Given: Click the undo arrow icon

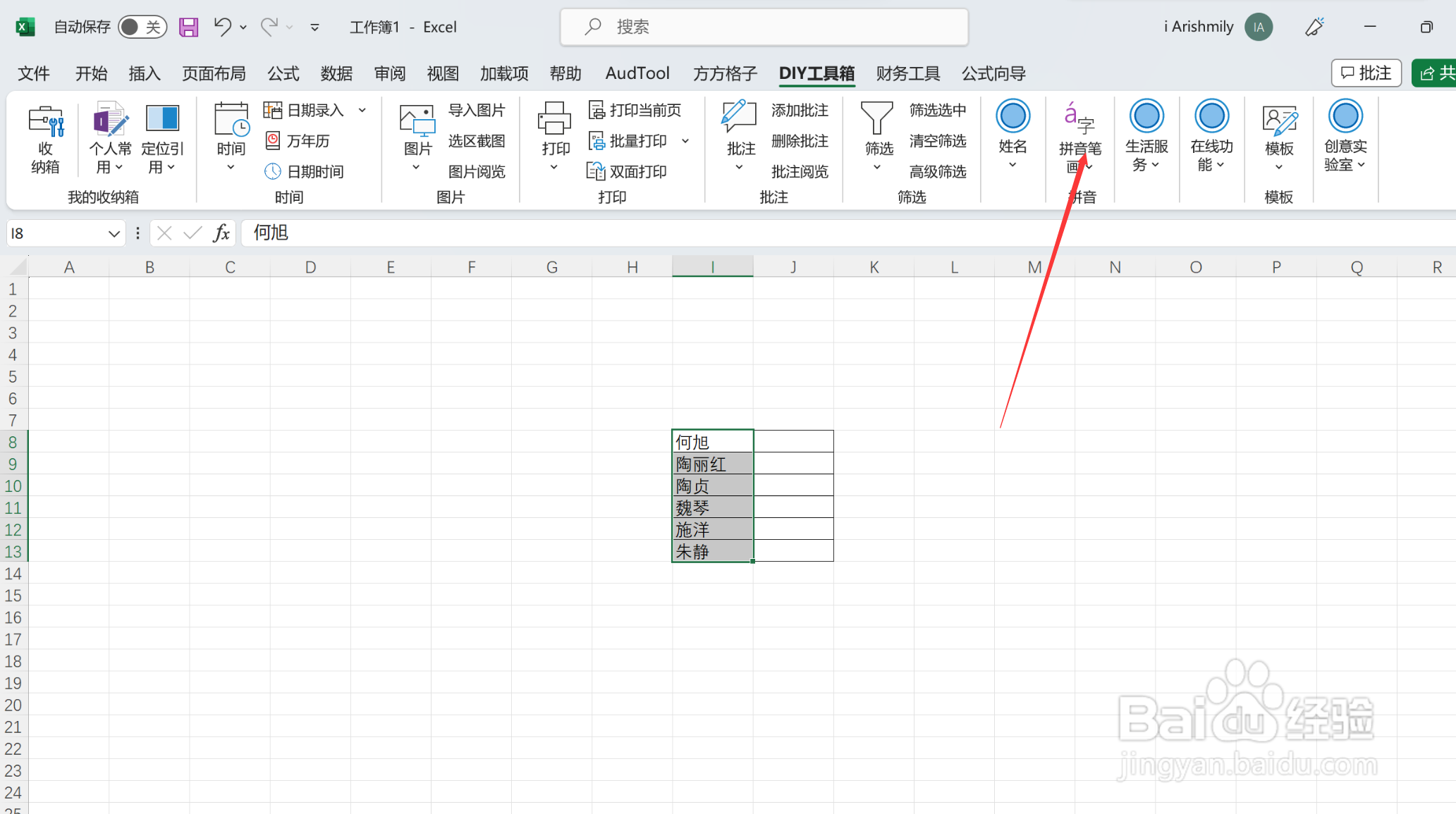Looking at the screenshot, I should tap(222, 27).
